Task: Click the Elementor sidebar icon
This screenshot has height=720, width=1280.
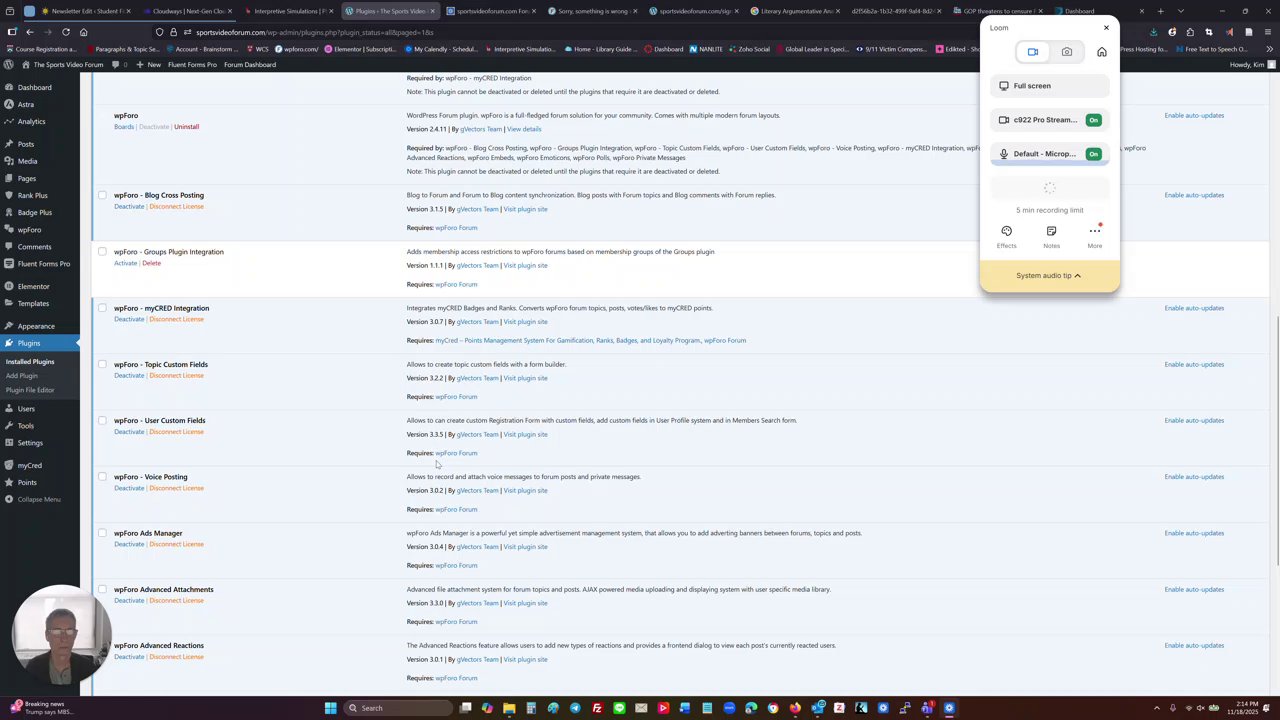Action: pyautogui.click(x=9, y=286)
